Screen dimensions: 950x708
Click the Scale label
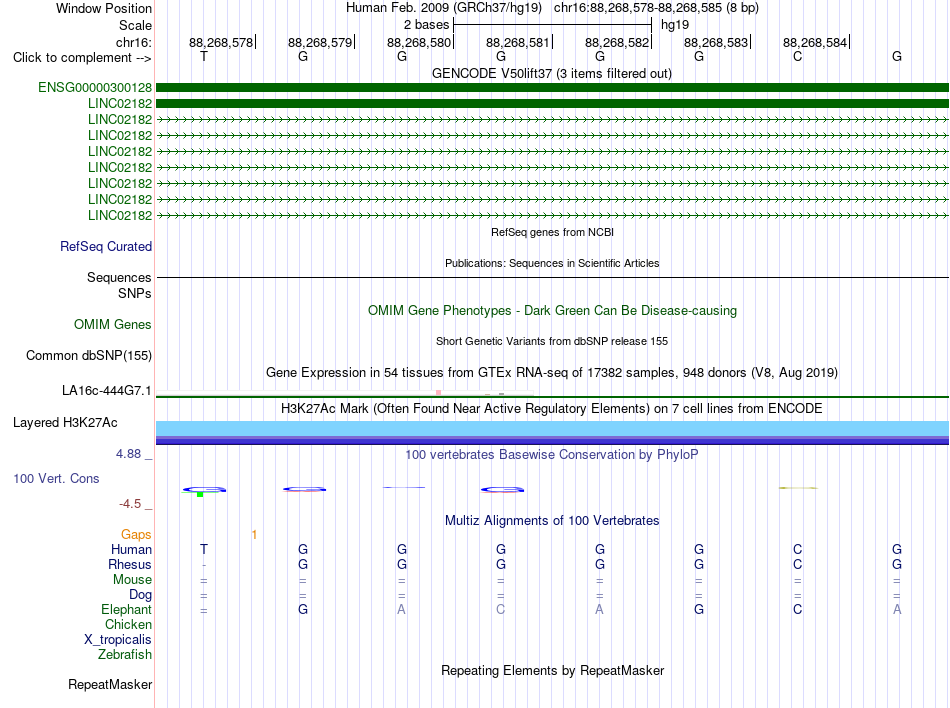click(x=135, y=25)
